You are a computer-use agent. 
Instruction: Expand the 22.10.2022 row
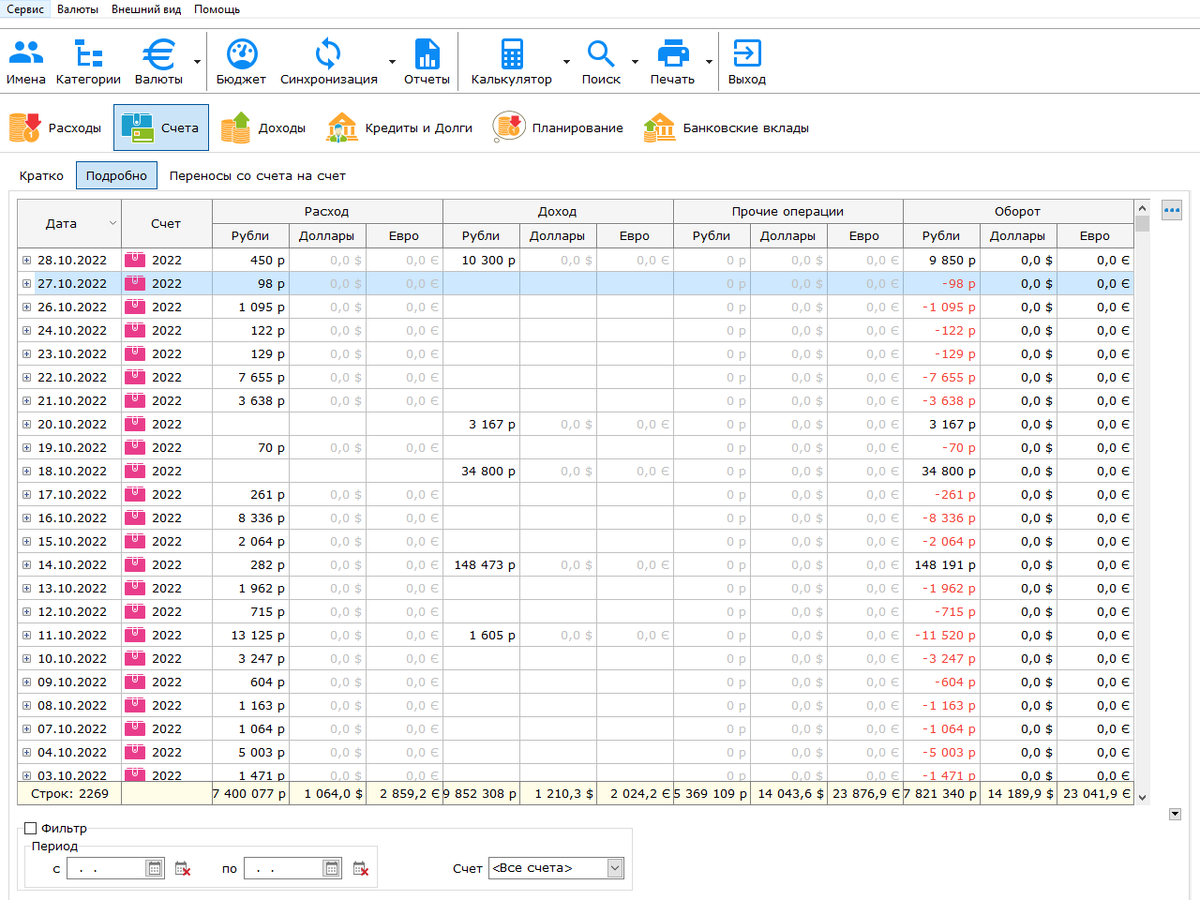(27, 377)
